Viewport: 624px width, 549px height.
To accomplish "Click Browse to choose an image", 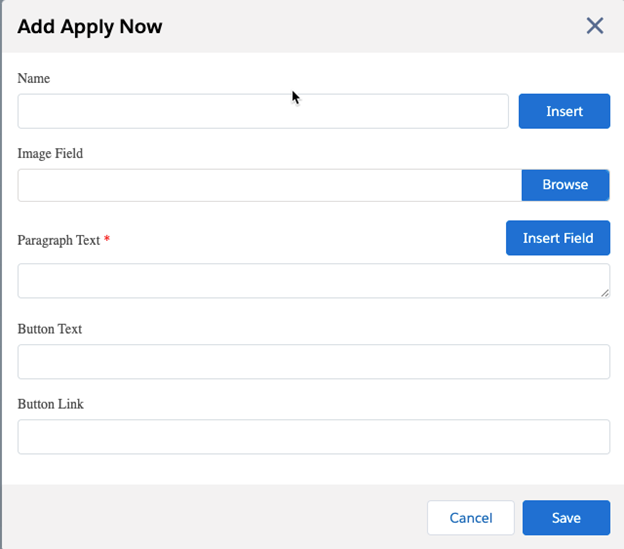I will coord(565,185).
